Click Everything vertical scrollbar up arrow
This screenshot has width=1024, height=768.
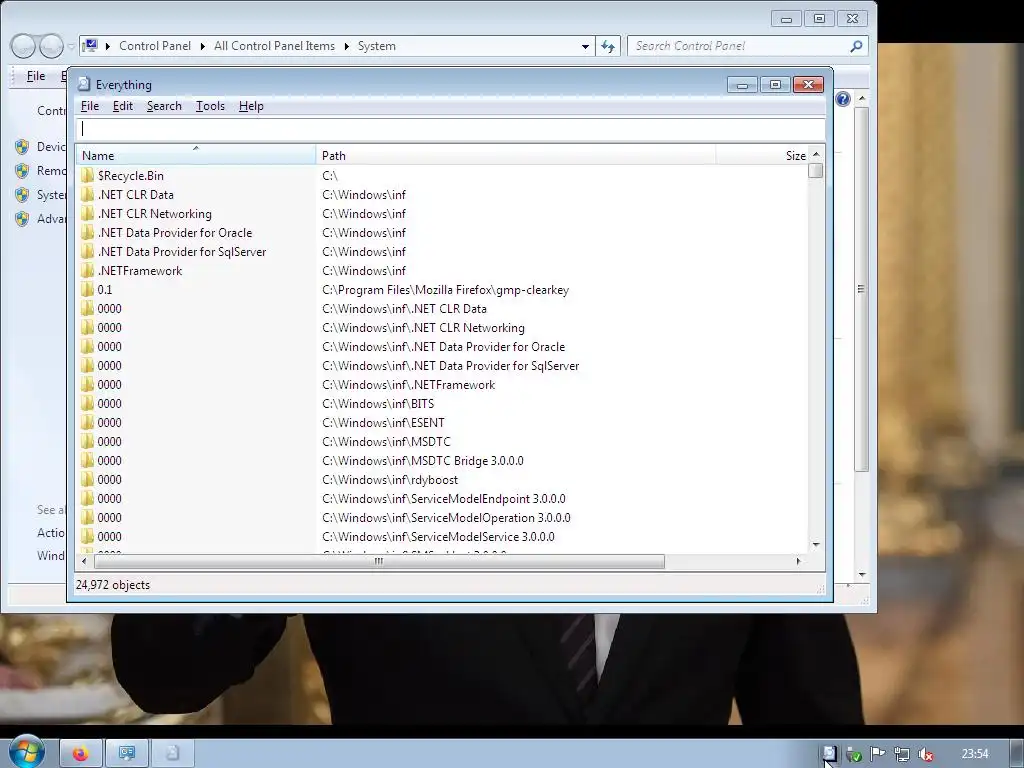coord(816,154)
